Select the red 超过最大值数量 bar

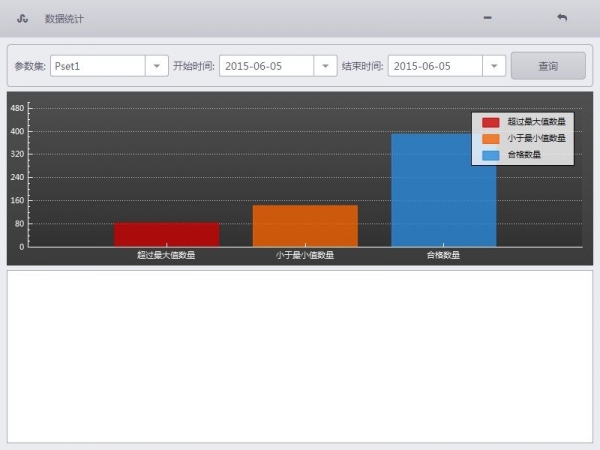(x=166, y=234)
